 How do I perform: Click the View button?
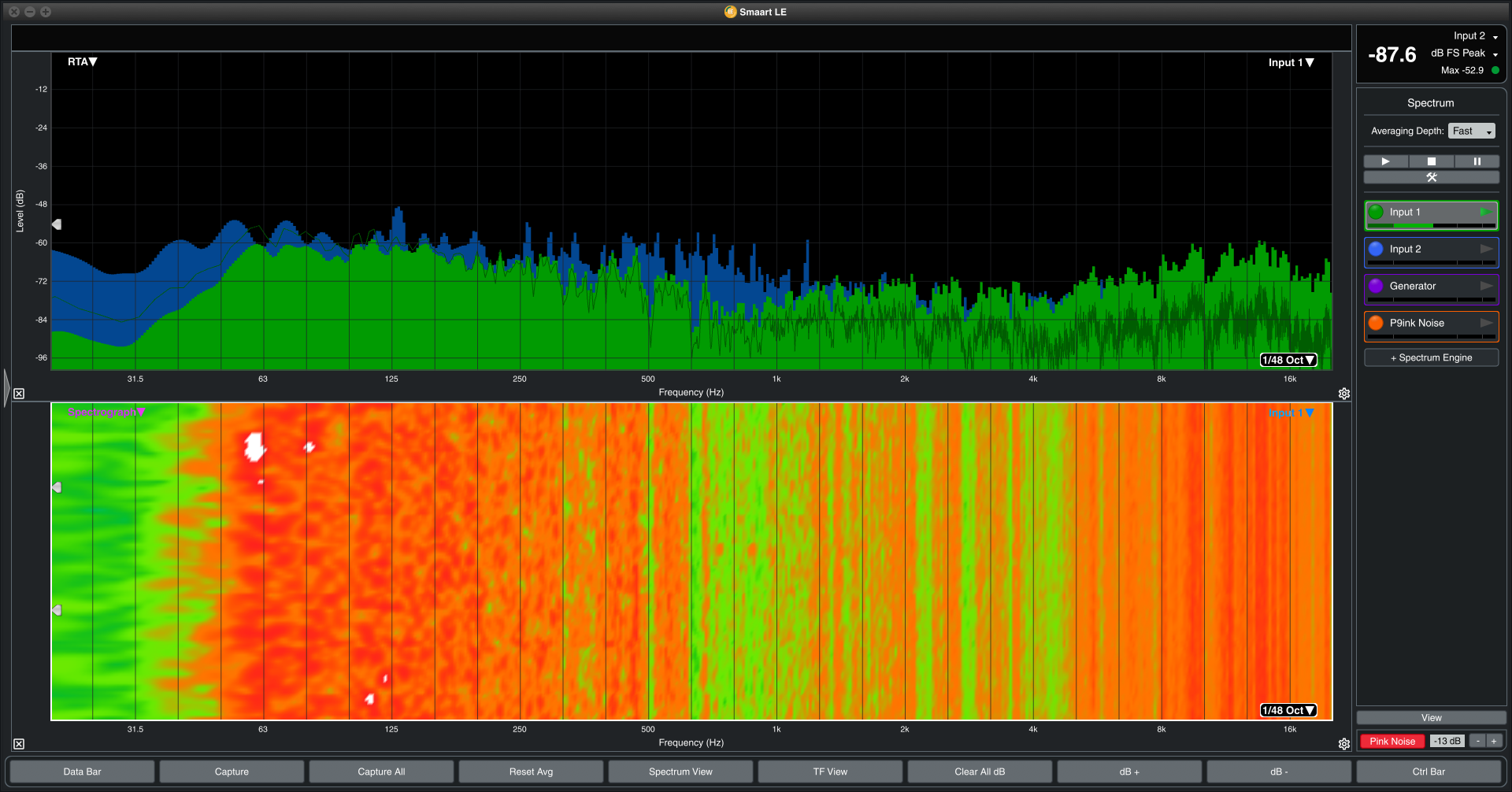click(1431, 718)
